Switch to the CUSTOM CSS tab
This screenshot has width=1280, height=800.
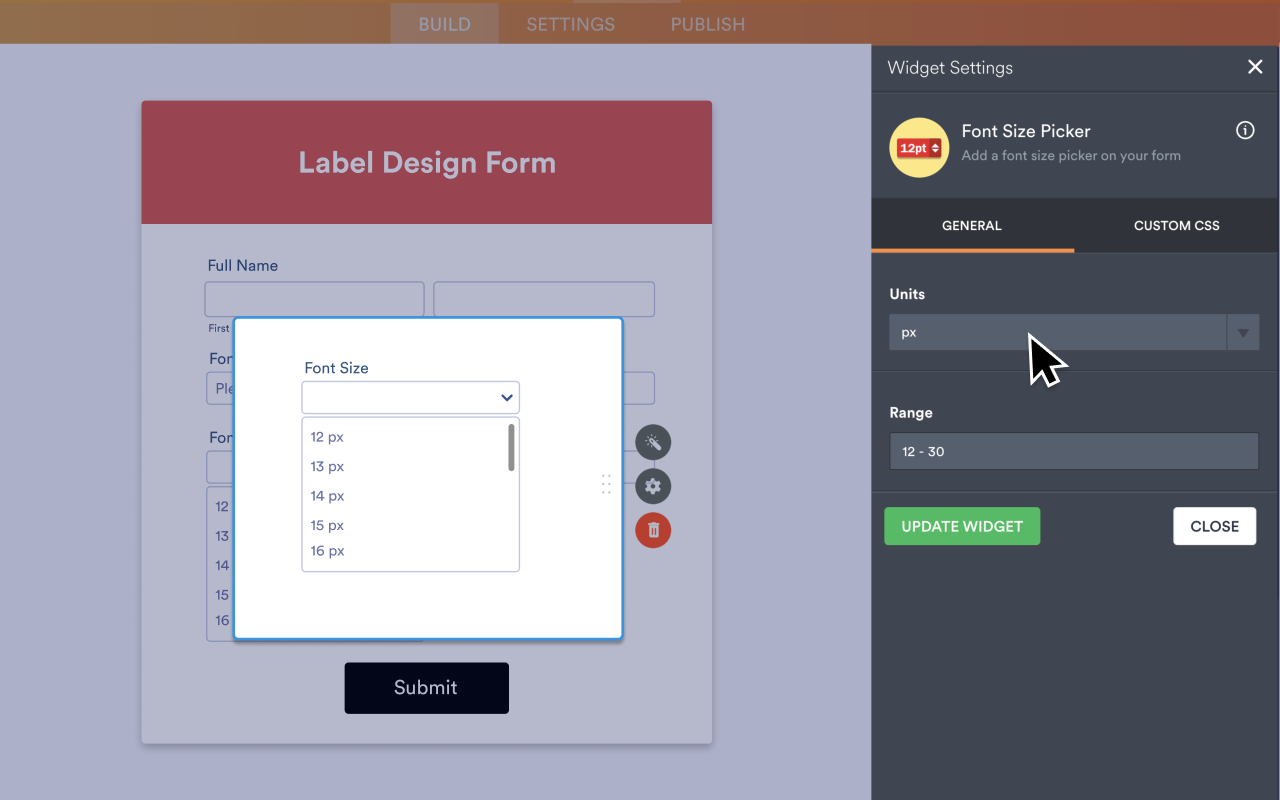1176,225
